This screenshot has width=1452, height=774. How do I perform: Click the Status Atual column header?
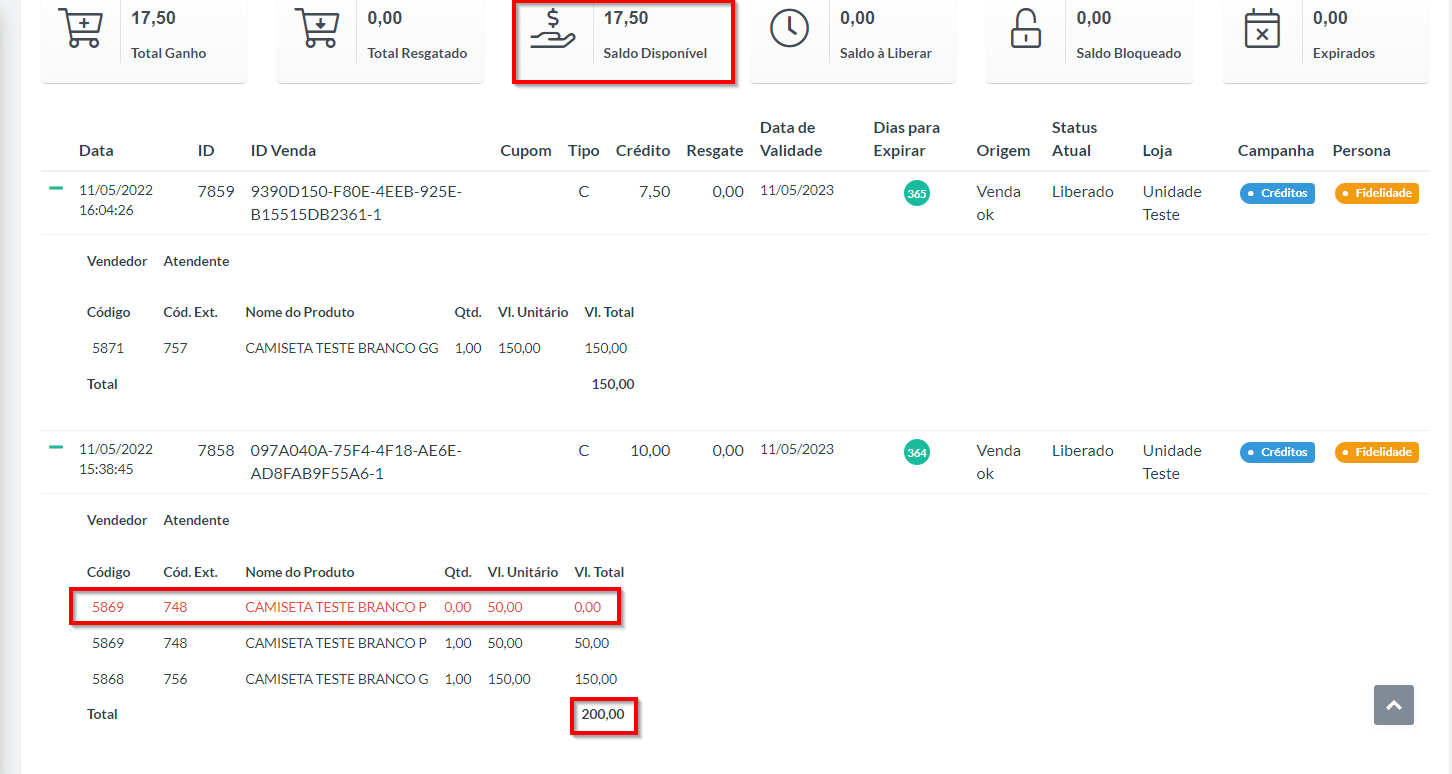1074,139
